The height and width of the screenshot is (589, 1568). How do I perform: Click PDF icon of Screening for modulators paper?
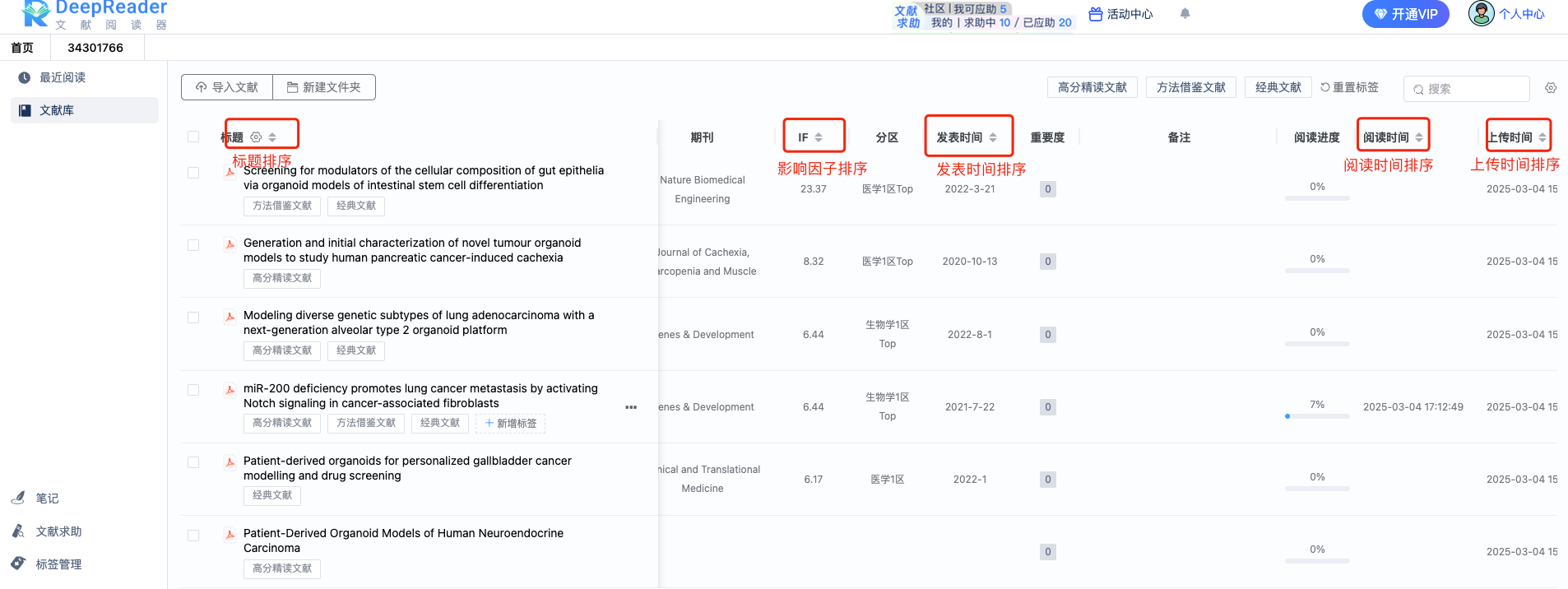pos(230,171)
